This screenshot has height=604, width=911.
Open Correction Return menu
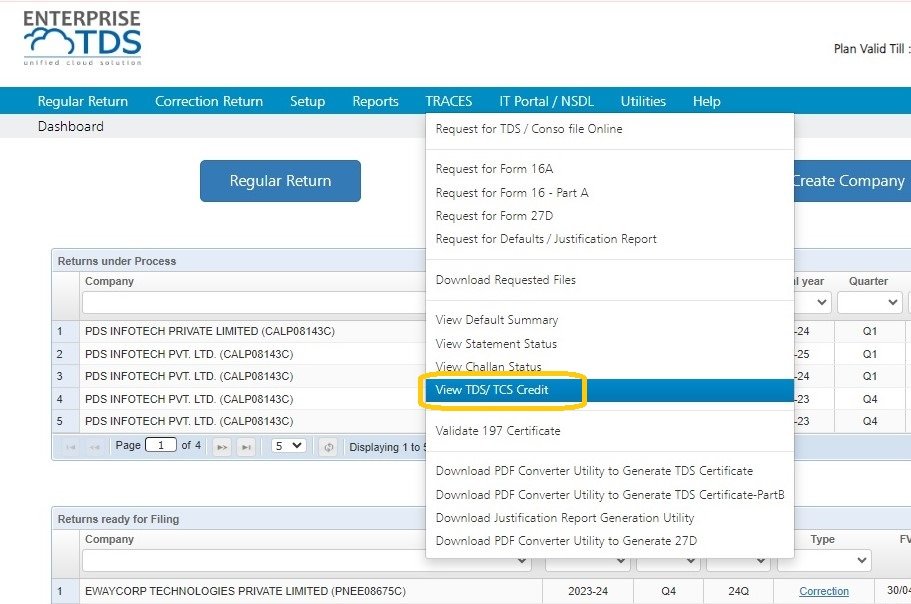[x=209, y=101]
